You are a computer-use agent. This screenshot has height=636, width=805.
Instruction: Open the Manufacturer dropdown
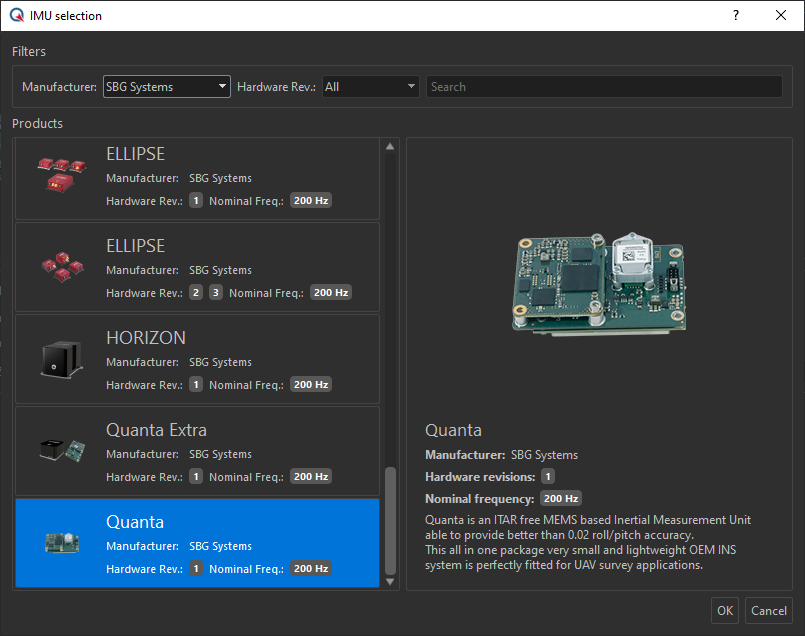[x=166, y=87]
